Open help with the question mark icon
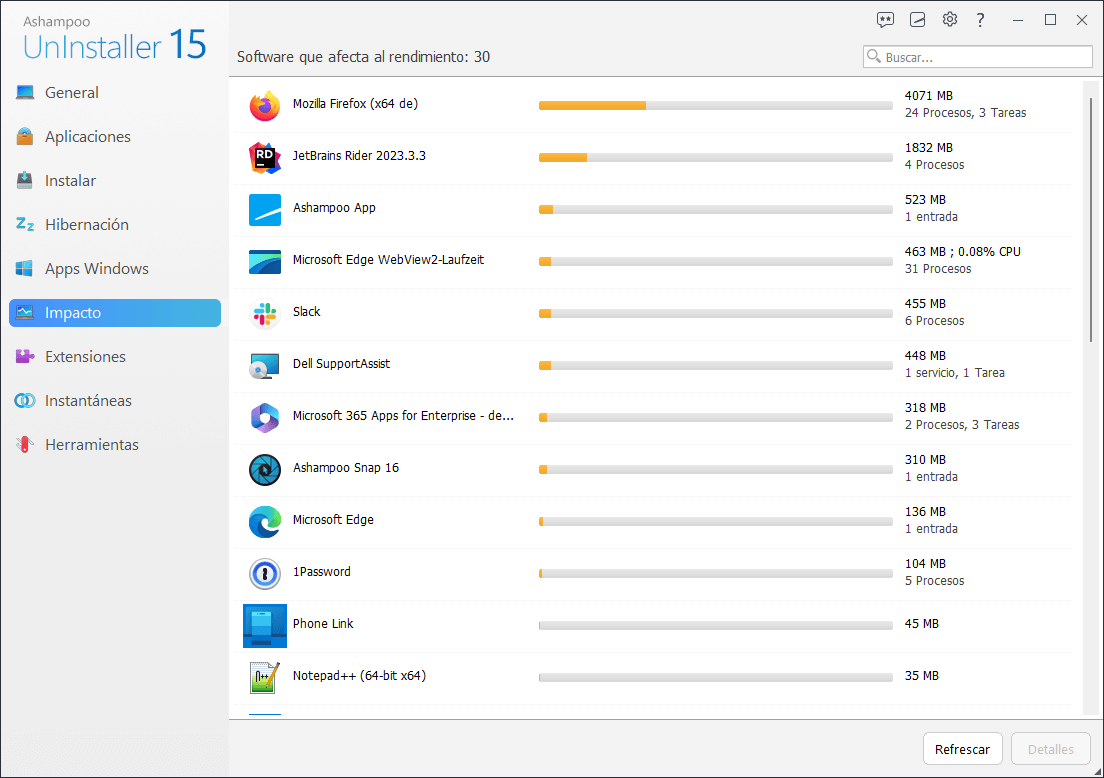Screen dimensions: 1104x778 point(980,20)
